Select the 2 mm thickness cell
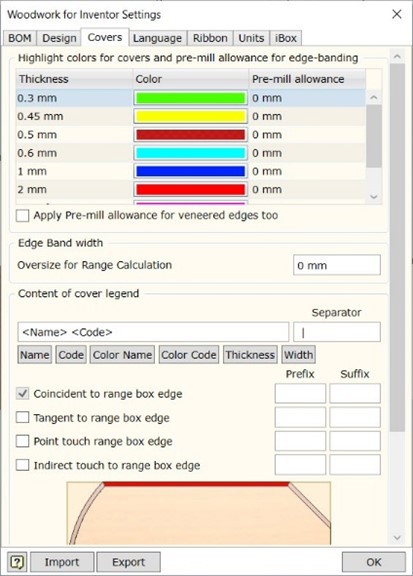Image resolution: width=413 pixels, height=576 pixels. point(74,190)
